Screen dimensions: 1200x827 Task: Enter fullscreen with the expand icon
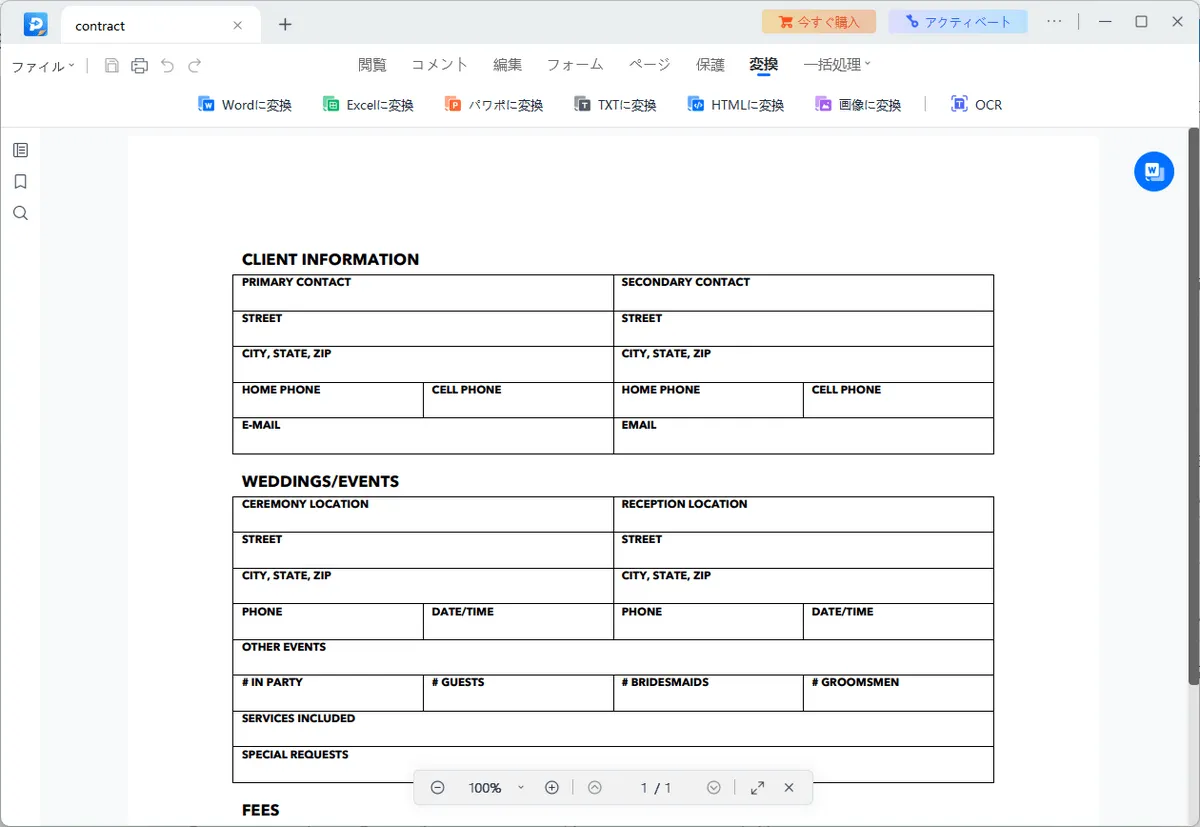[757, 788]
